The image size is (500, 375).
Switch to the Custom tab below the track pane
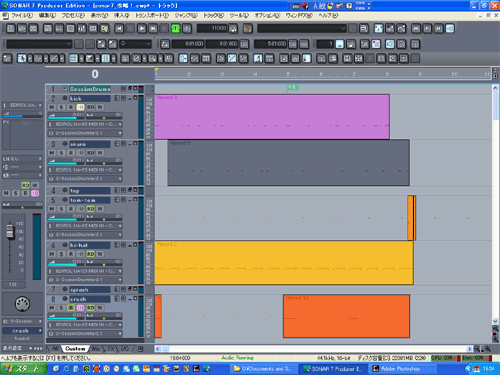(75, 349)
